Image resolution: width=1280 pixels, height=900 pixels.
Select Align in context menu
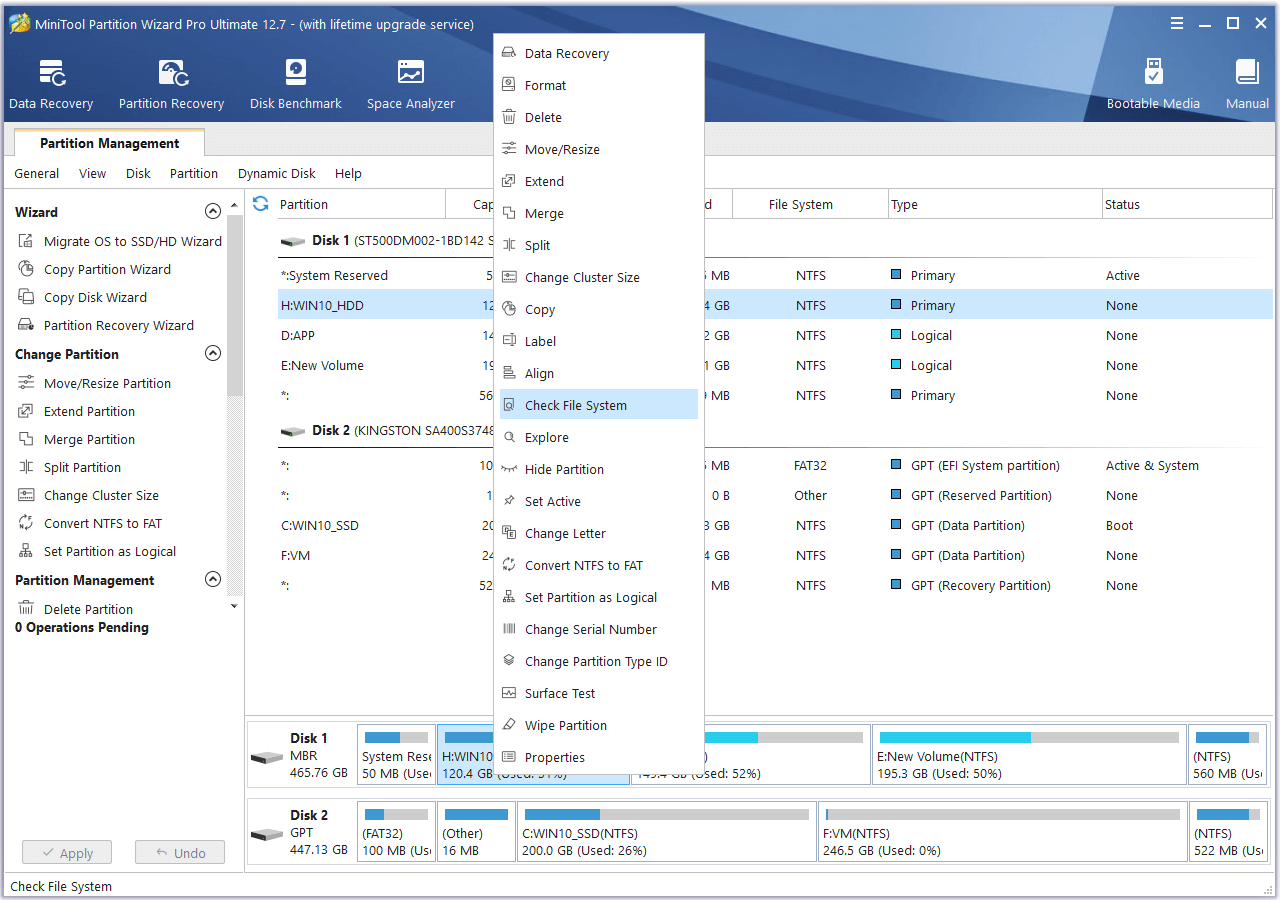pyautogui.click(x=599, y=374)
